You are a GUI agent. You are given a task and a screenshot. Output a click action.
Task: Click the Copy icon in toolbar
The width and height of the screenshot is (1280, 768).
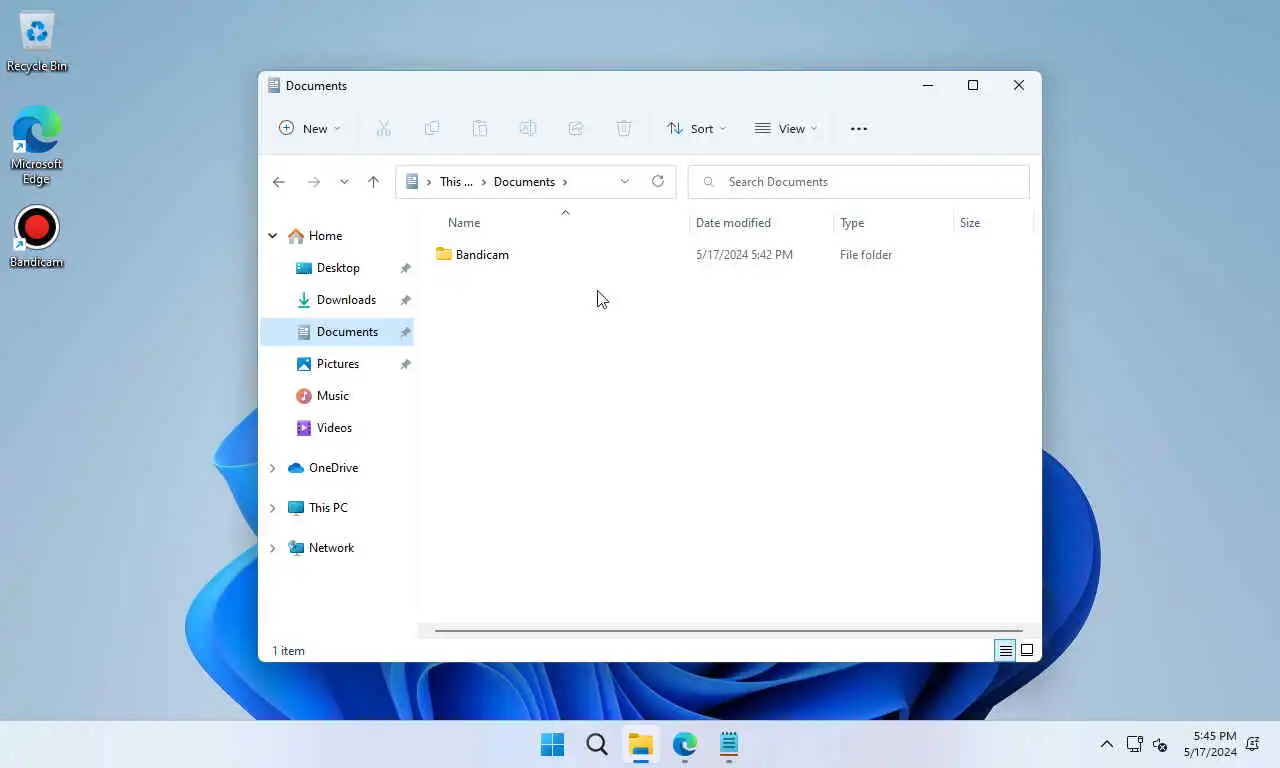click(432, 128)
